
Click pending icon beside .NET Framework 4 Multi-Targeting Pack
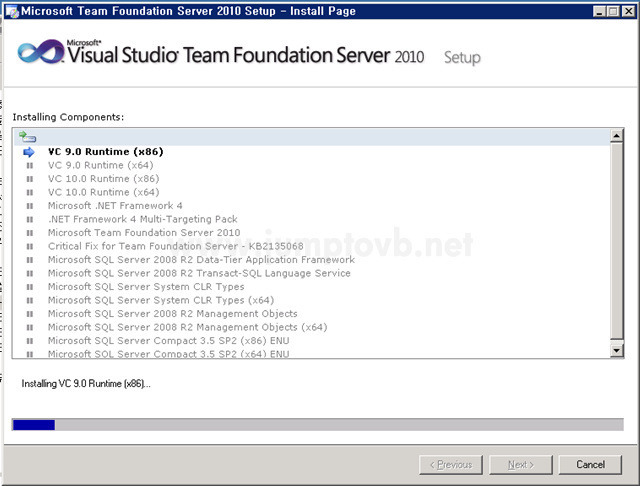[x=30, y=220]
